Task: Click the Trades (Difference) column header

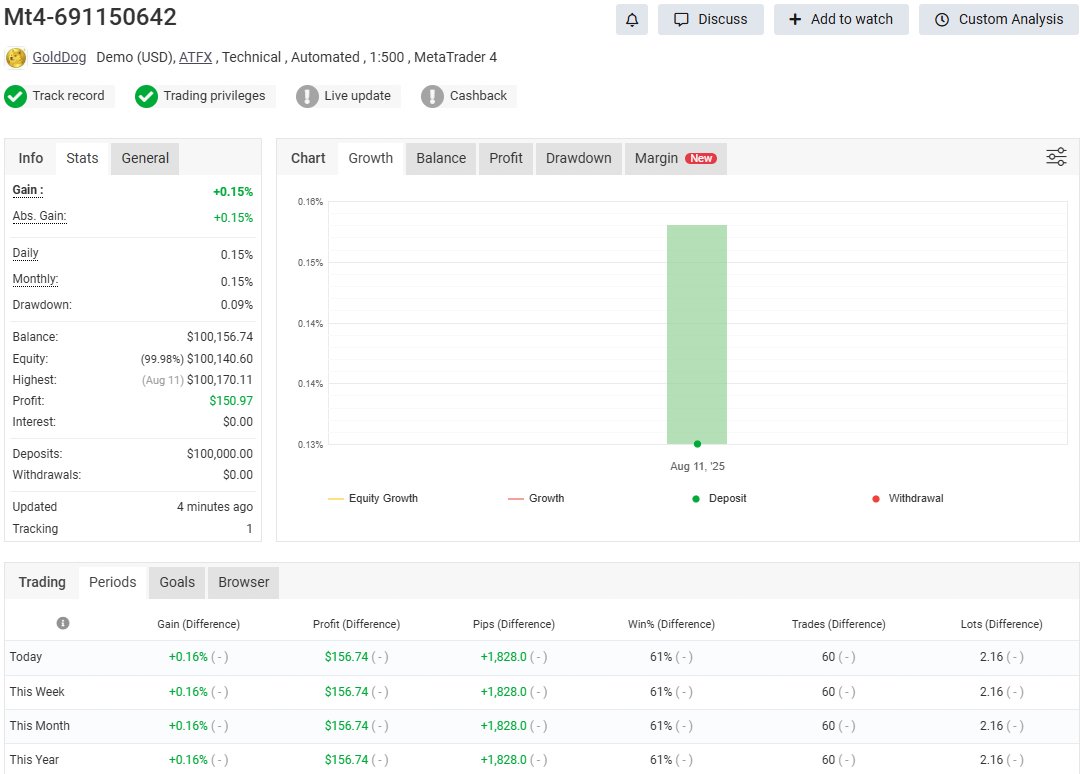Action: click(838, 624)
